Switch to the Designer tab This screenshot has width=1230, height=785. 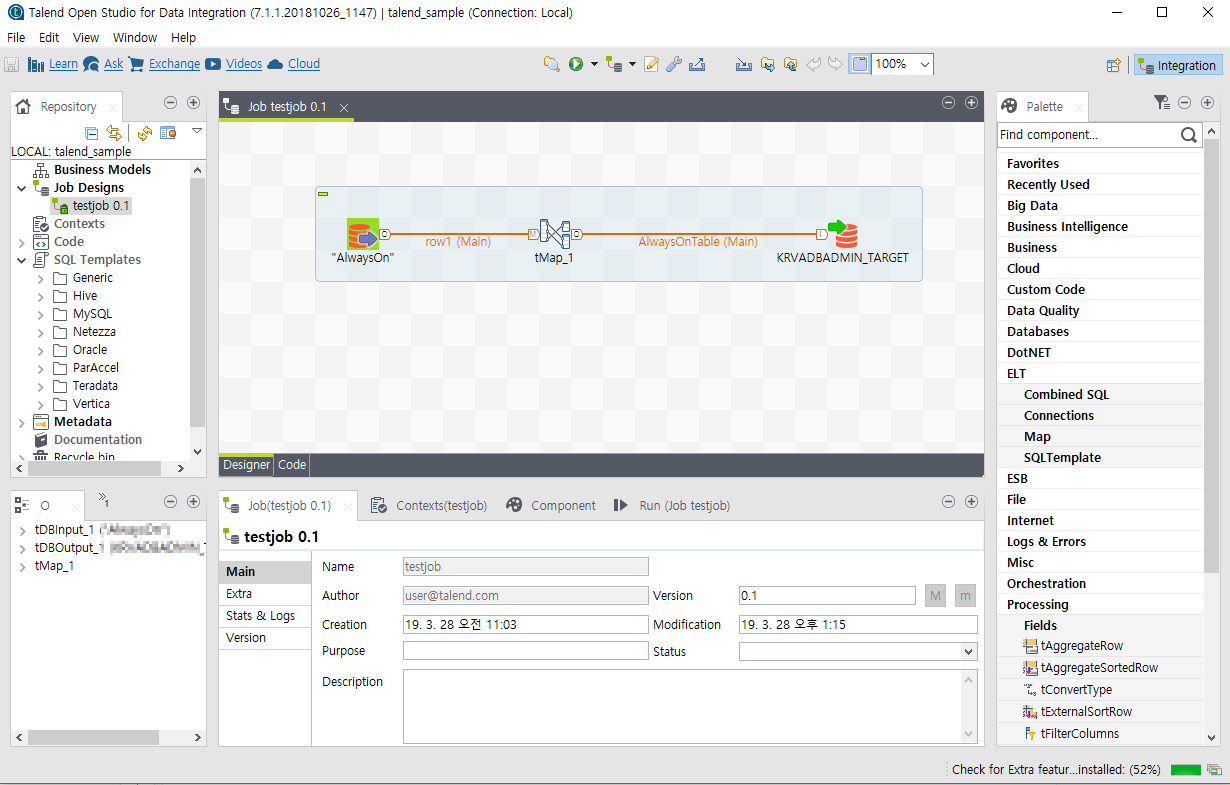point(246,465)
